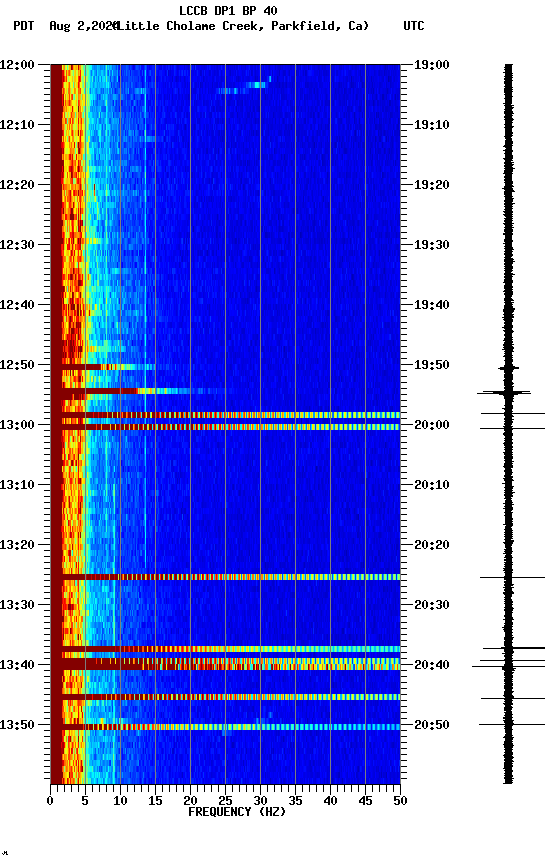
Task: Click the "Little Cholame Creek, Parkfield, Ca" text
Action: click(x=243, y=26)
